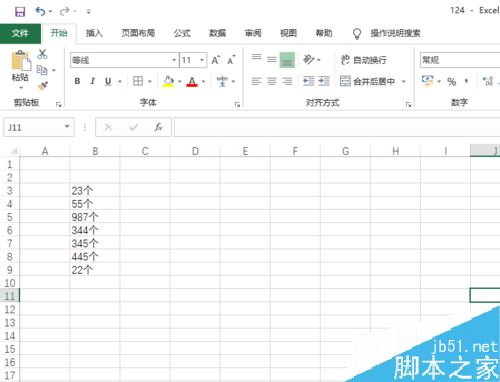Toggle Bold formatting

point(77,81)
